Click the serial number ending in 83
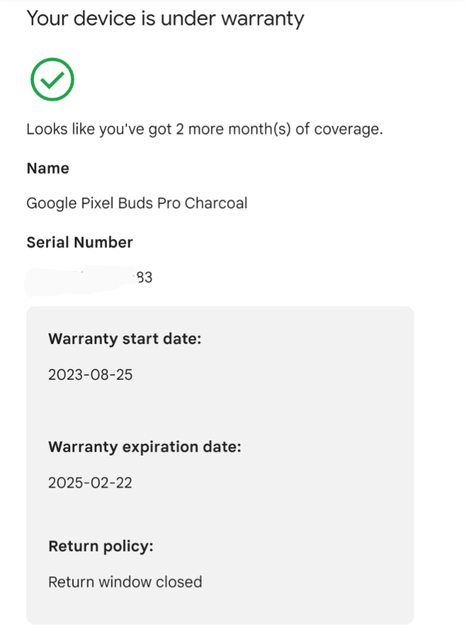 point(89,278)
